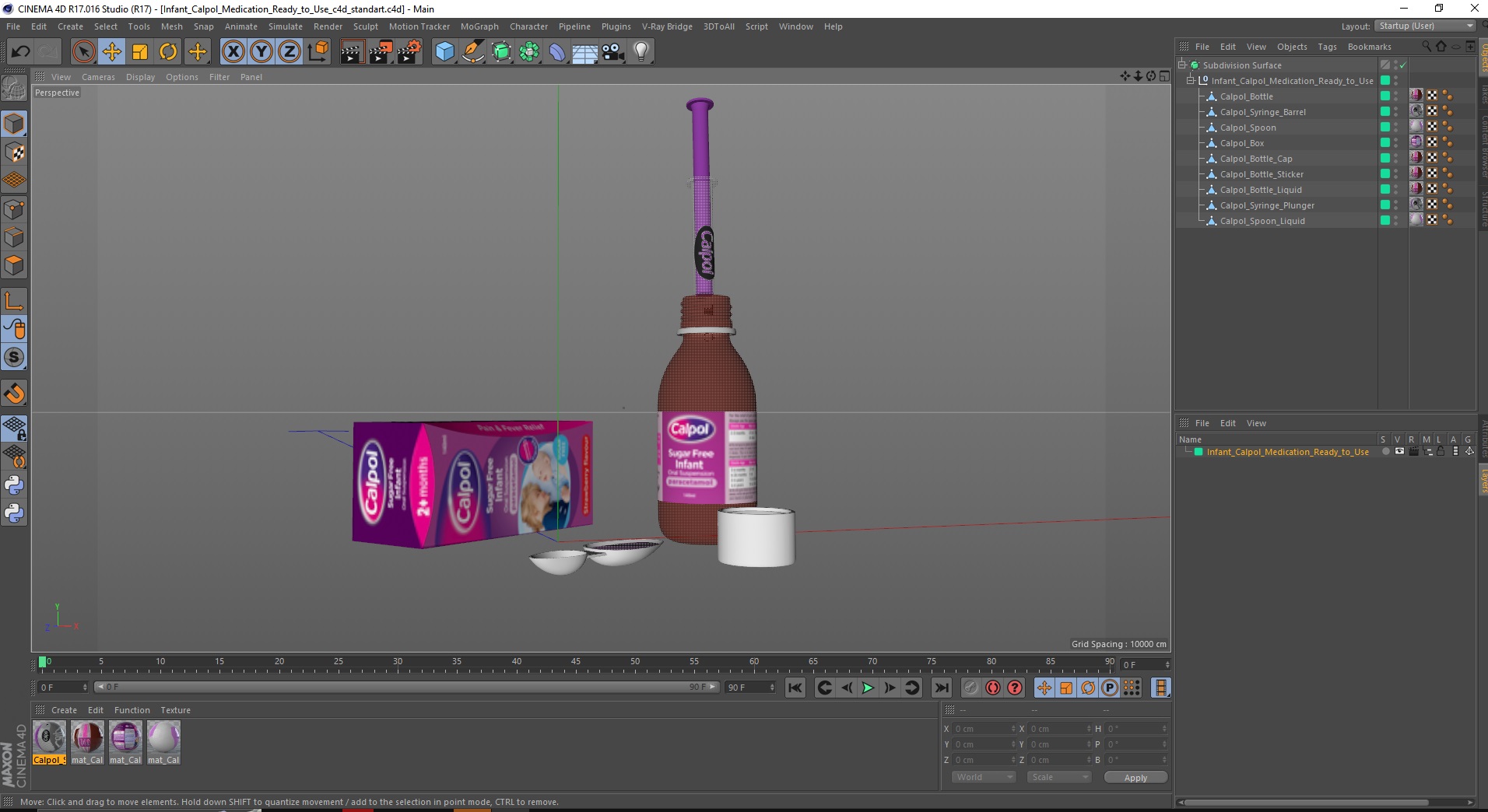Switch to Texture mode

(x=14, y=152)
